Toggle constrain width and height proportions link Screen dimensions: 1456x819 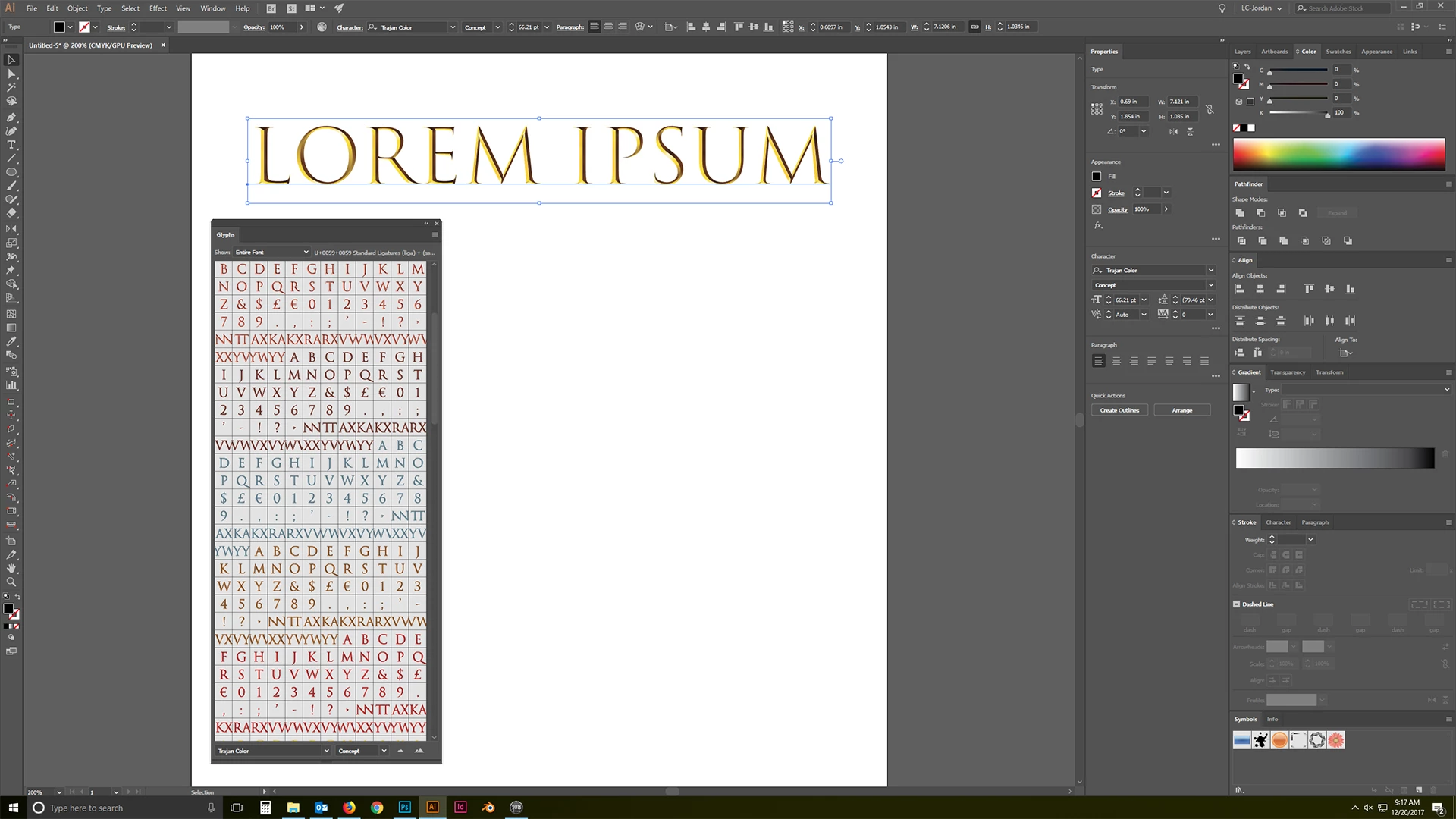[x=1210, y=109]
